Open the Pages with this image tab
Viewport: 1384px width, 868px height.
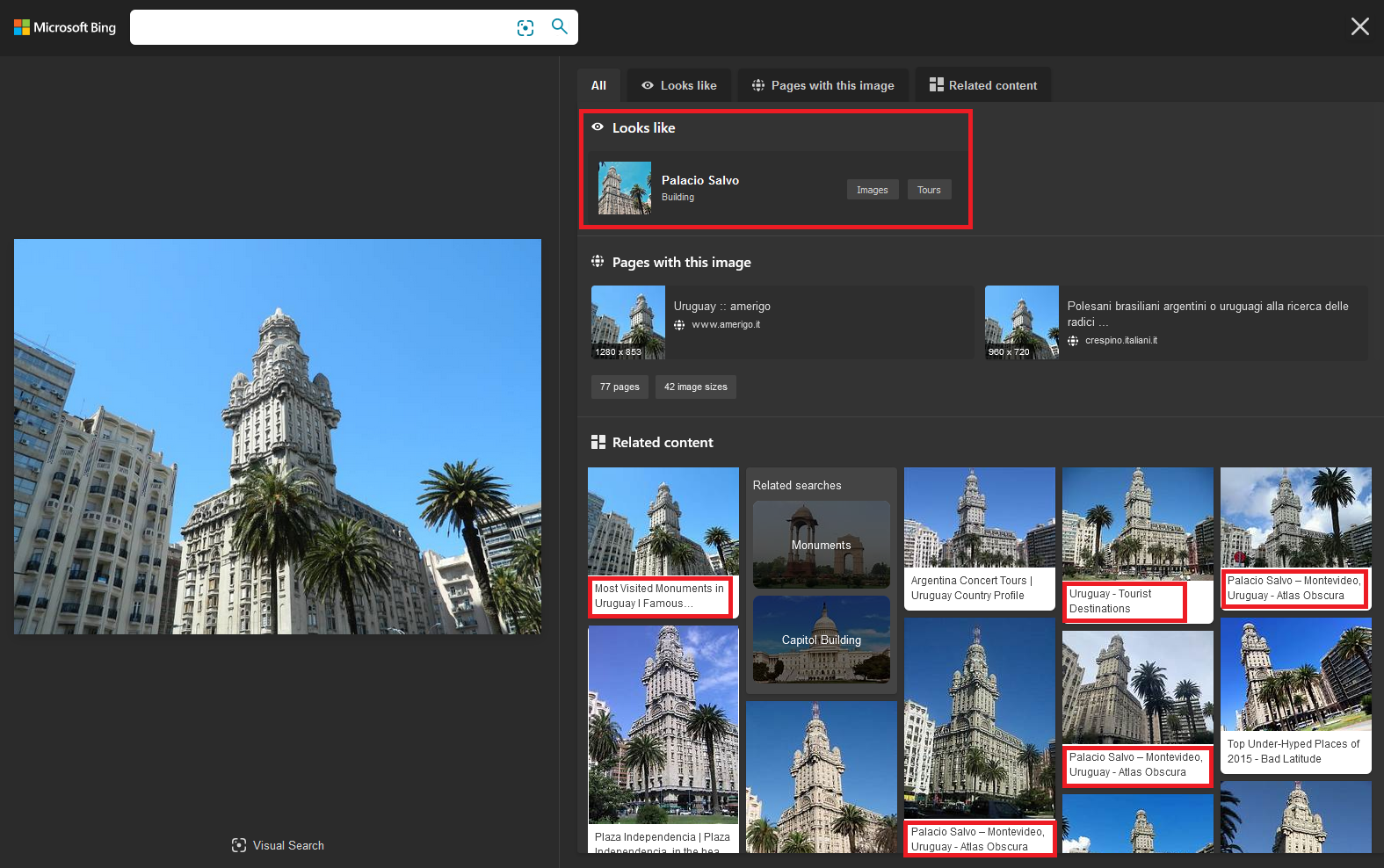pos(823,85)
